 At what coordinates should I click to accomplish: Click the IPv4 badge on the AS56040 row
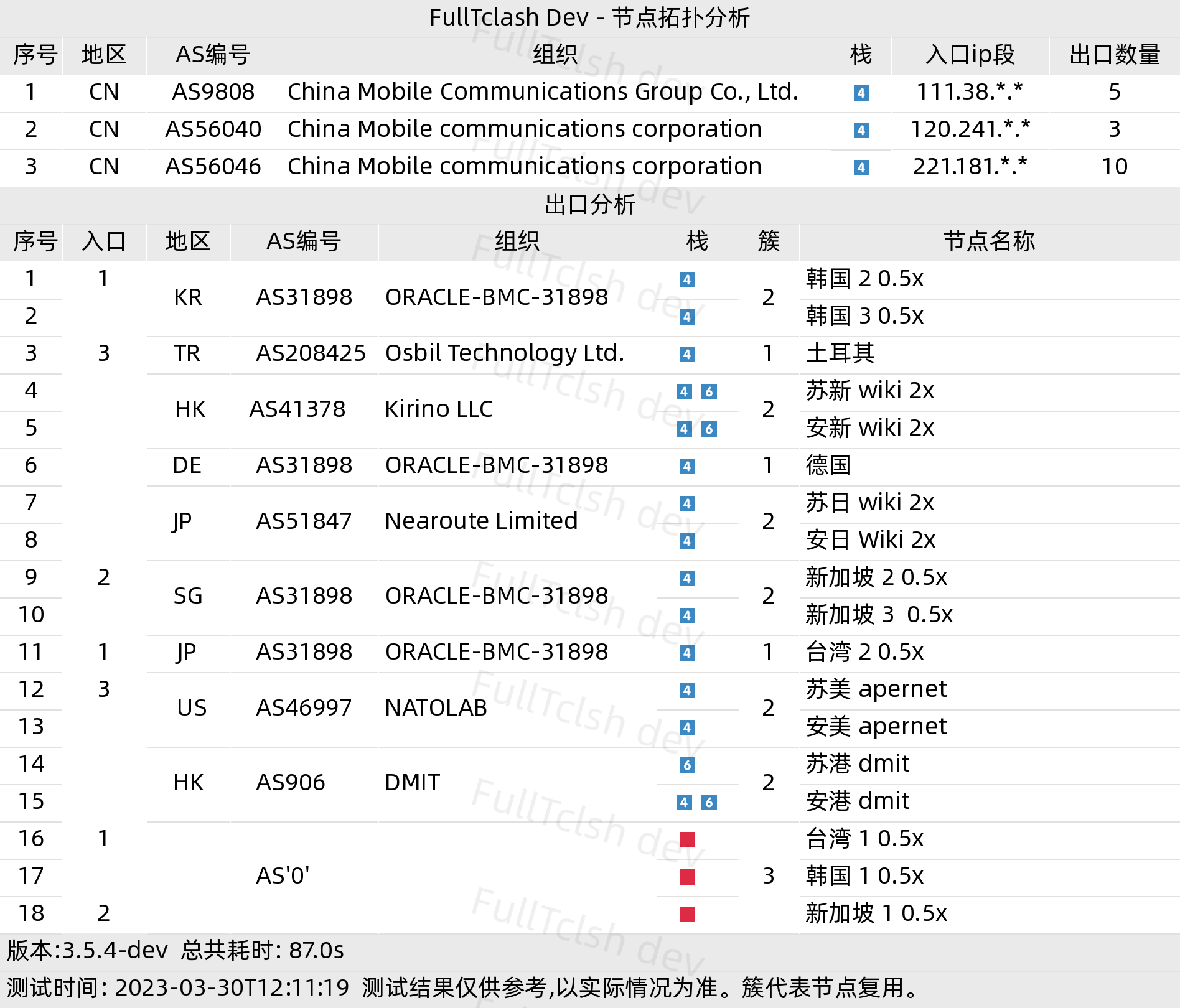(x=861, y=130)
